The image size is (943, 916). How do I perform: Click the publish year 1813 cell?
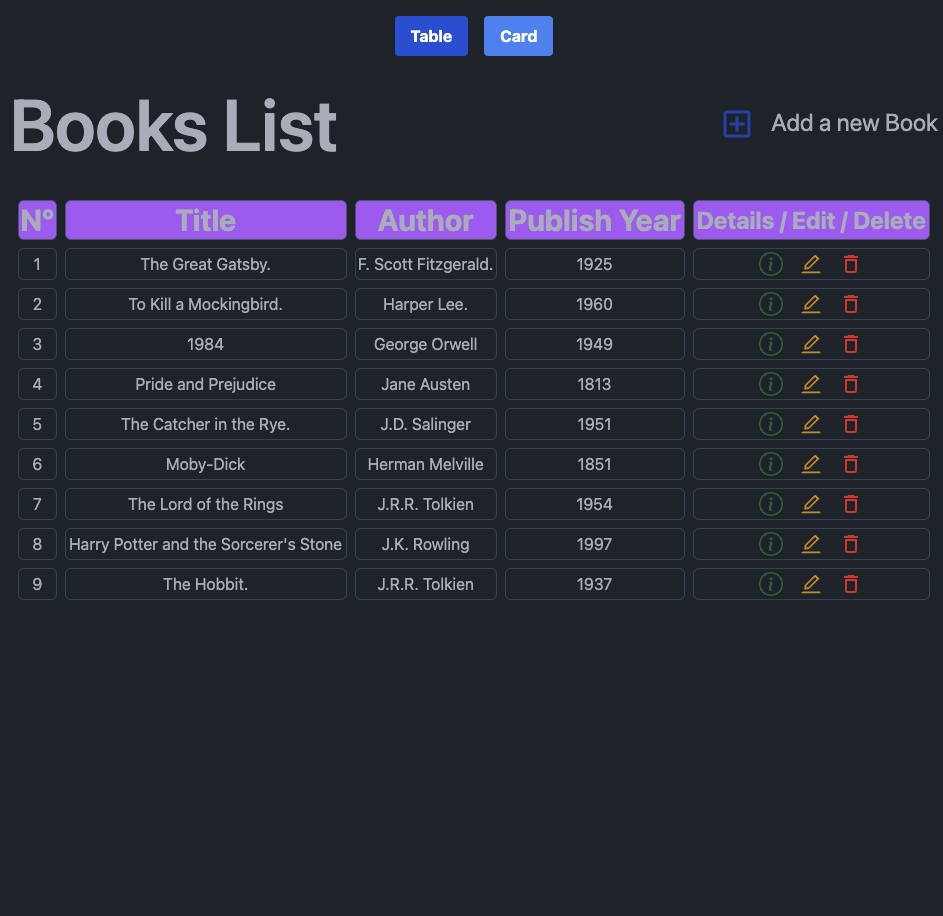(x=595, y=384)
